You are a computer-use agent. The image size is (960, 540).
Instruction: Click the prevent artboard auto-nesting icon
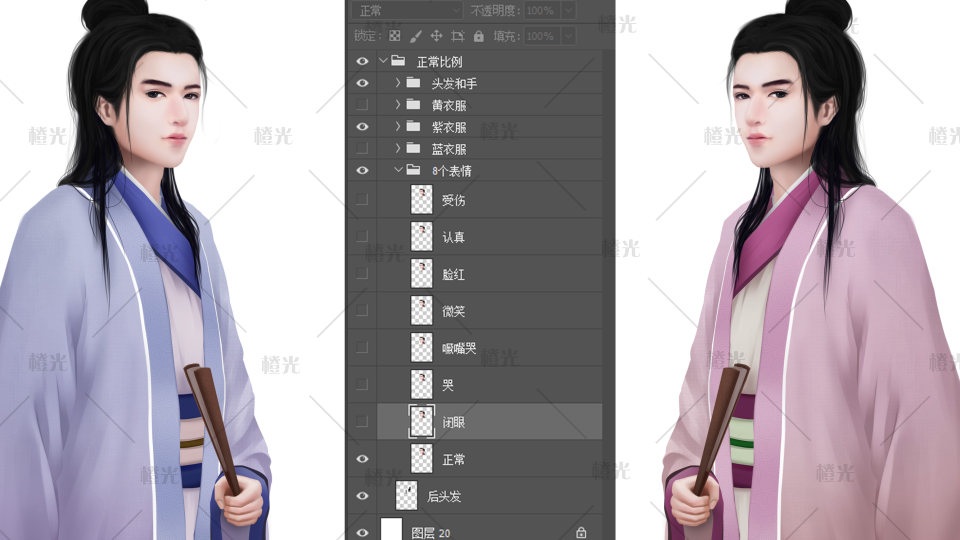tap(457, 36)
